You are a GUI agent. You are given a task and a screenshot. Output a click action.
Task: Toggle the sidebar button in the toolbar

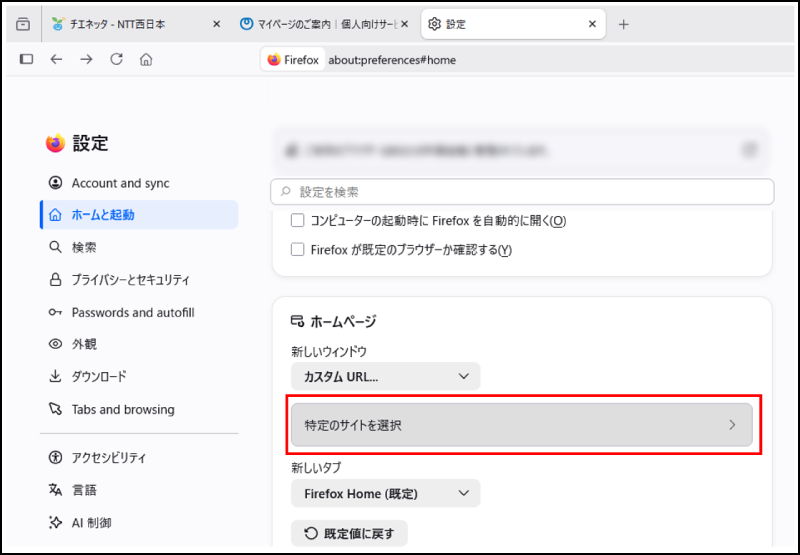tap(27, 59)
